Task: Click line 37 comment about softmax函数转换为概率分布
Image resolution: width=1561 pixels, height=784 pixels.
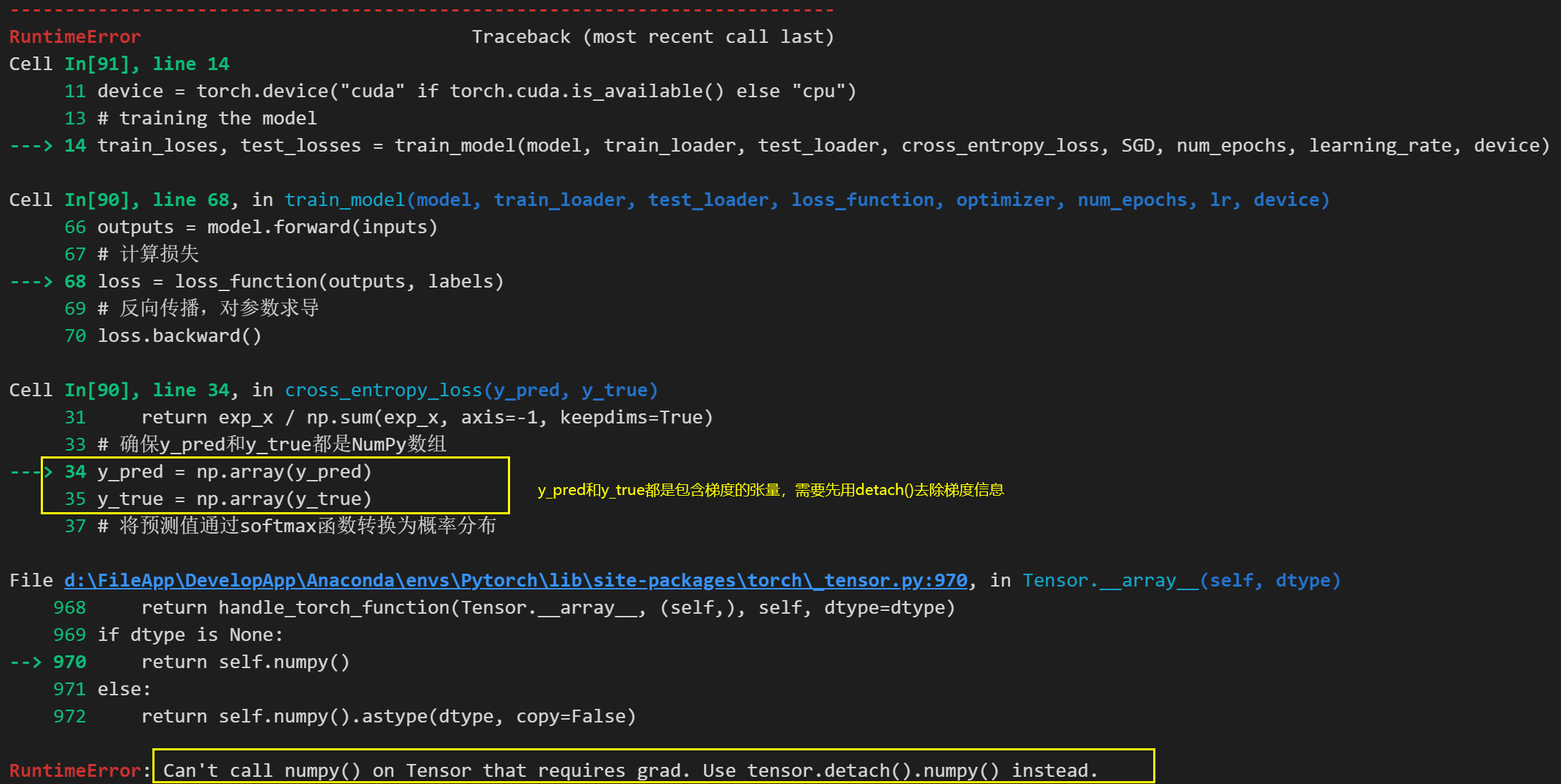Action: tap(297, 526)
